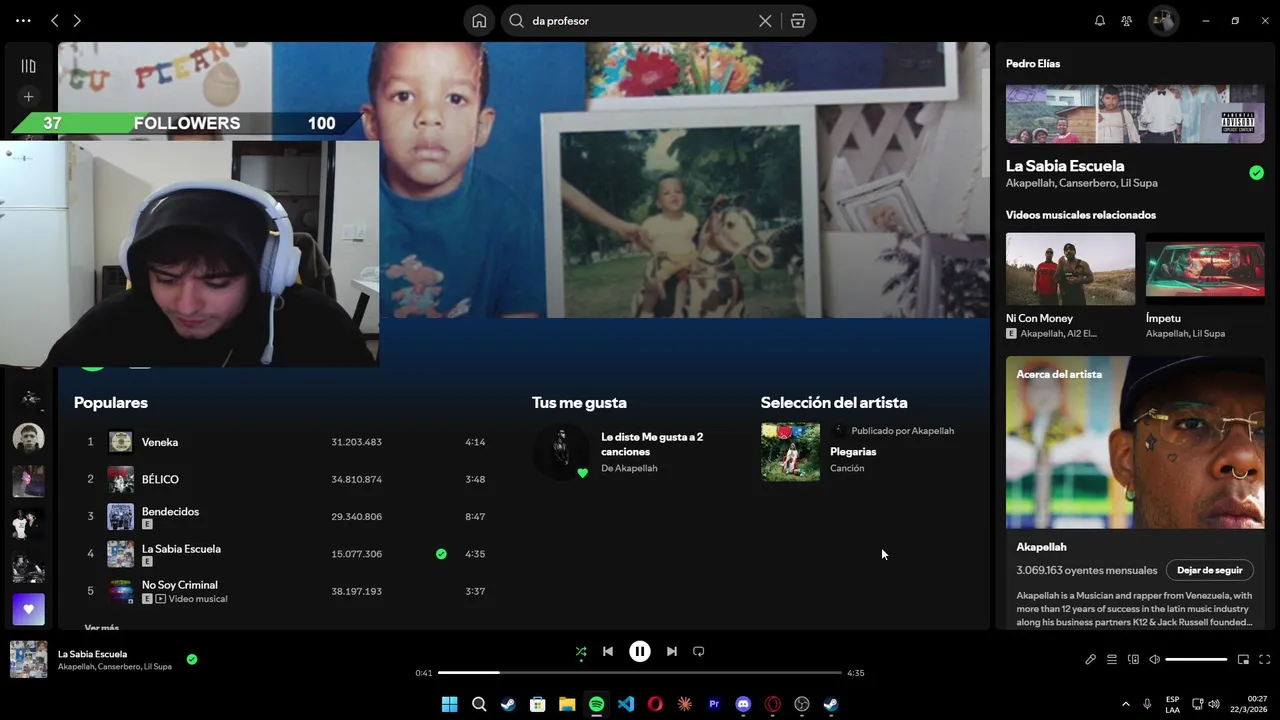The width and height of the screenshot is (1280, 720).
Task: Open the lyrics microphone icon
Action: 1091,660
